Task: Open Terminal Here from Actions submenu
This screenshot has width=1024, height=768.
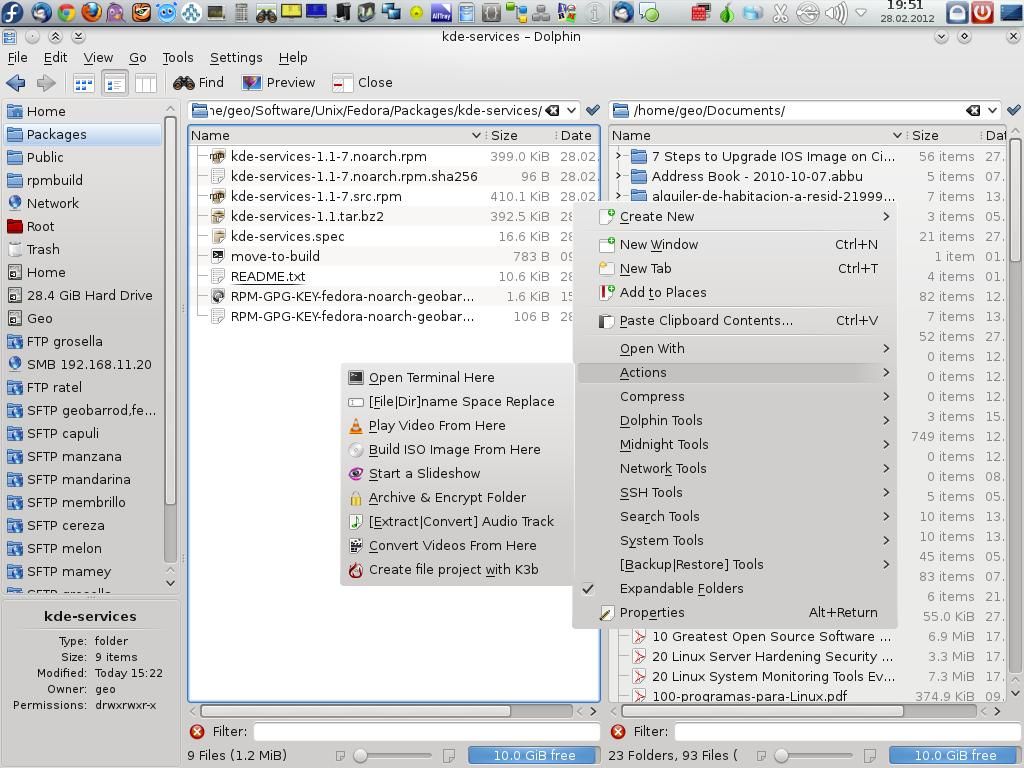Action: 431,377
